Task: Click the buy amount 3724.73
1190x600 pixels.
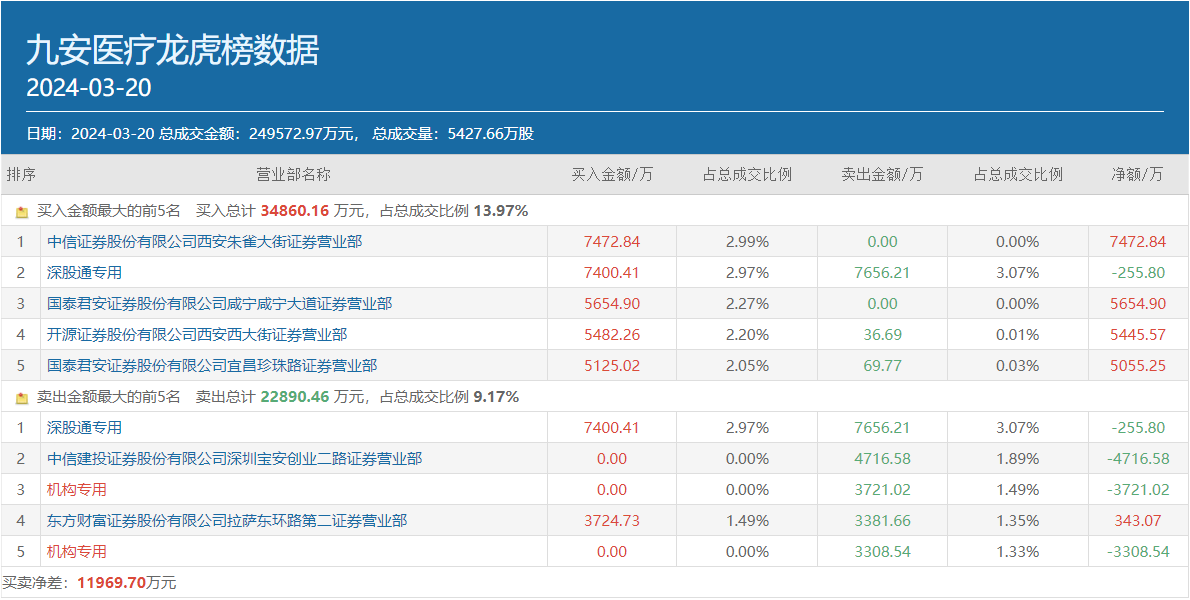Action: click(x=612, y=521)
